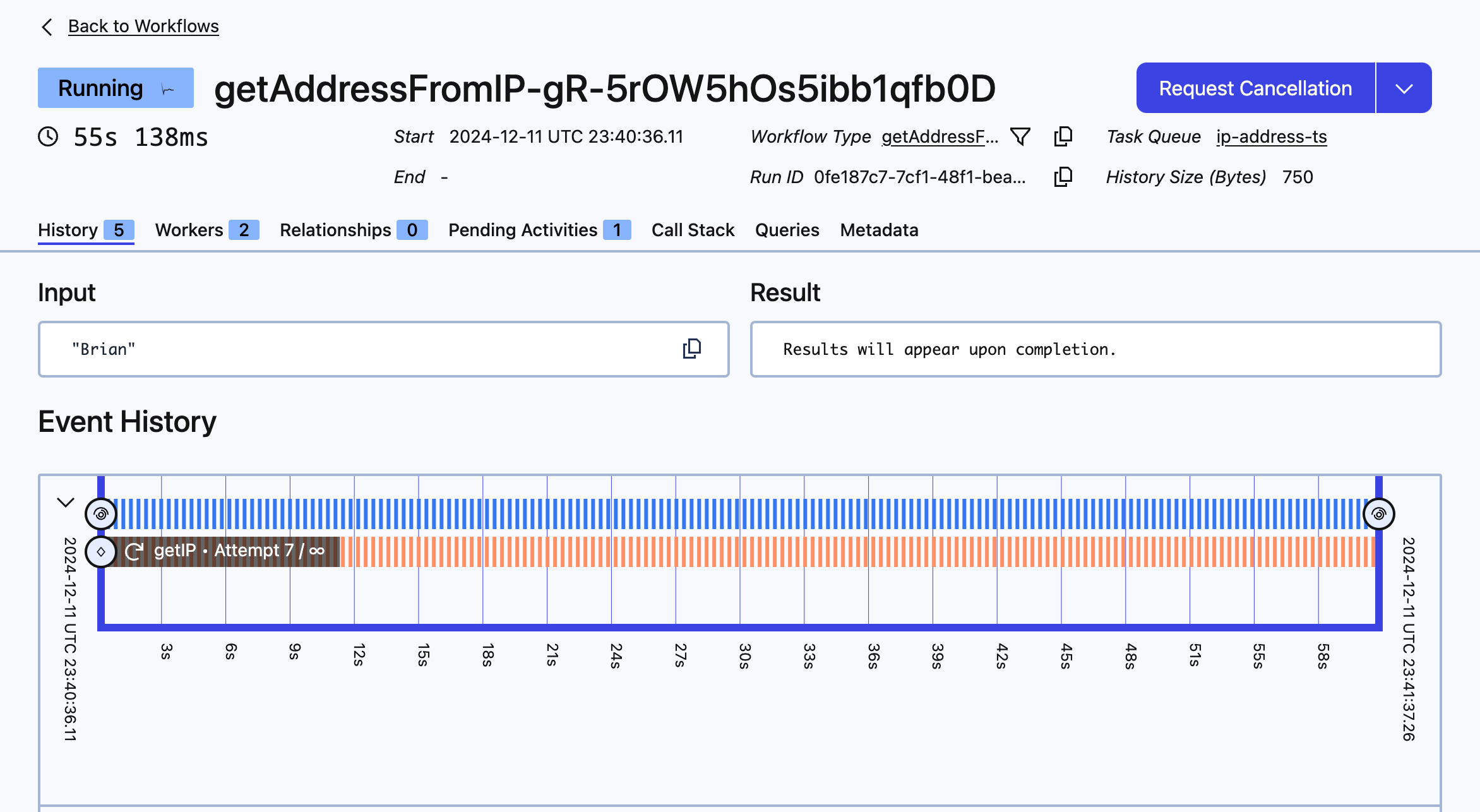Copy the workflow Run ID
The height and width of the screenshot is (812, 1480).
pyautogui.click(x=1064, y=177)
